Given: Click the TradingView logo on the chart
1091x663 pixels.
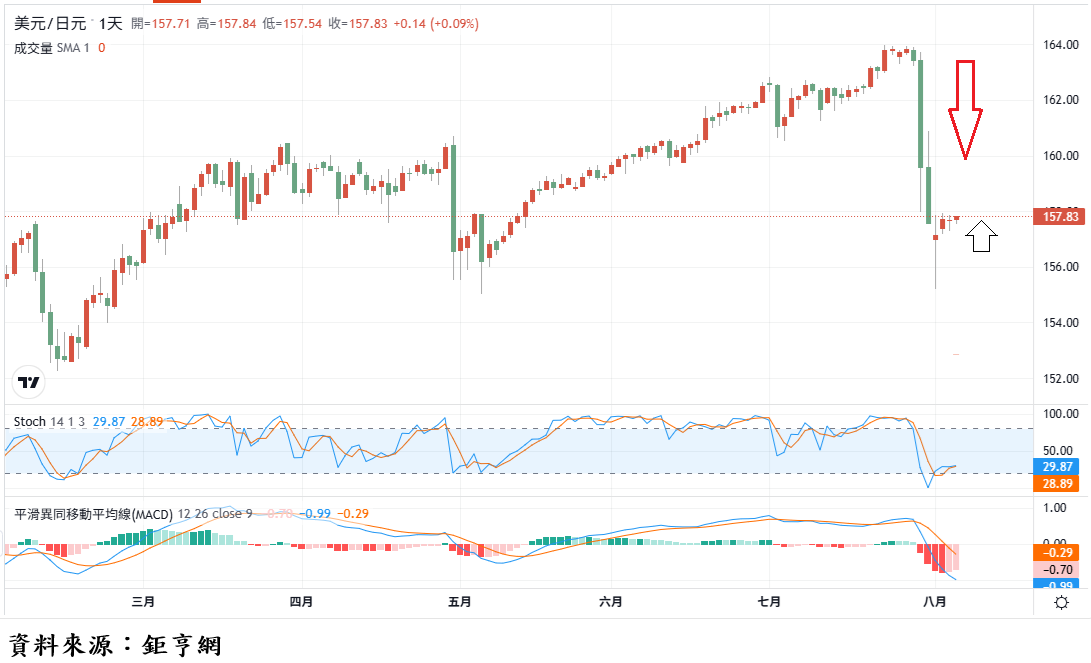Looking at the screenshot, I should [x=29, y=382].
